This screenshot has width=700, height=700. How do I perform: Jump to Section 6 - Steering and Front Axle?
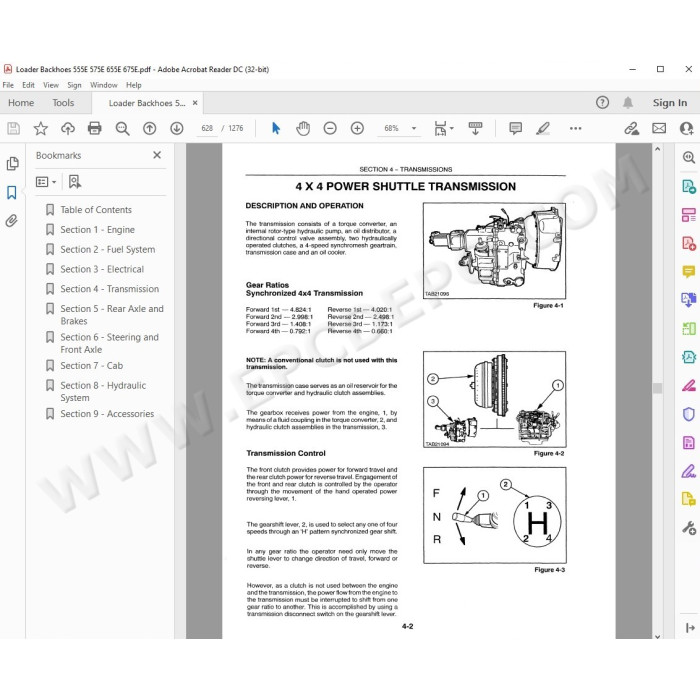[109, 343]
